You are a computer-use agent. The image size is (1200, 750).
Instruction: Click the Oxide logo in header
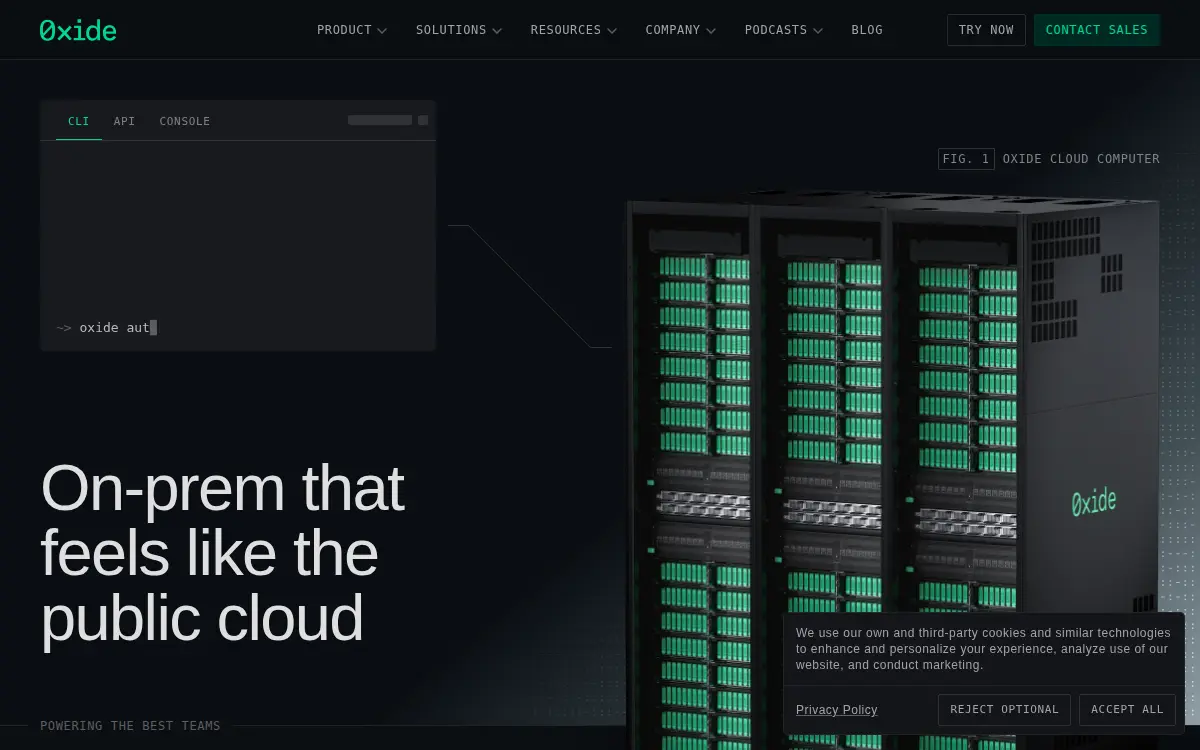(x=78, y=30)
